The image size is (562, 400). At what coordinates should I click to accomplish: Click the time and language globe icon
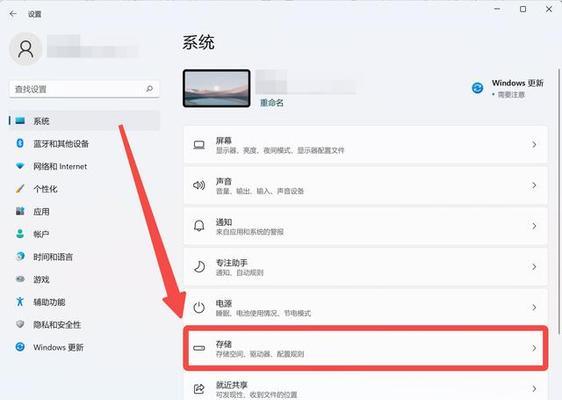click(20, 256)
